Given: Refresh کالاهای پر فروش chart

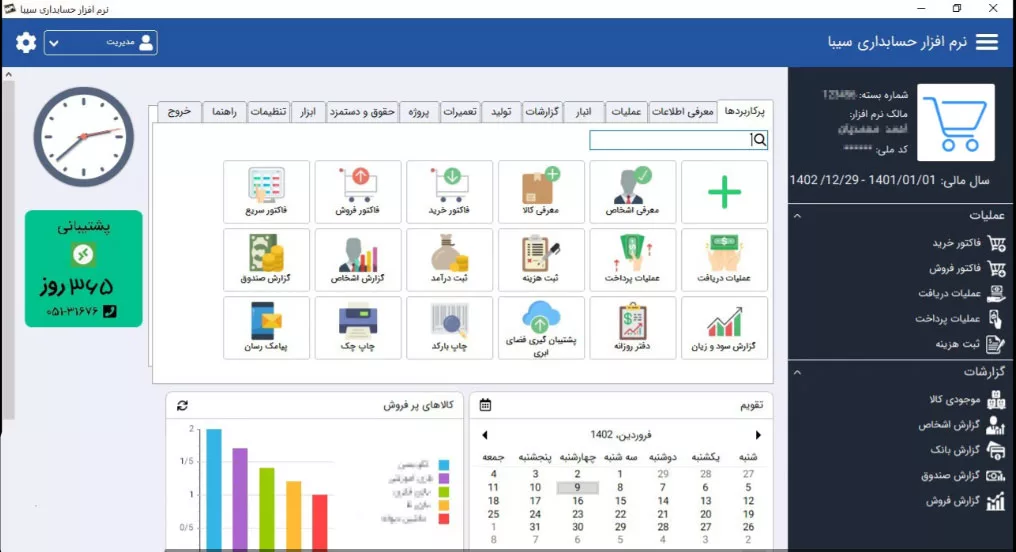Looking at the screenshot, I should click(x=182, y=406).
